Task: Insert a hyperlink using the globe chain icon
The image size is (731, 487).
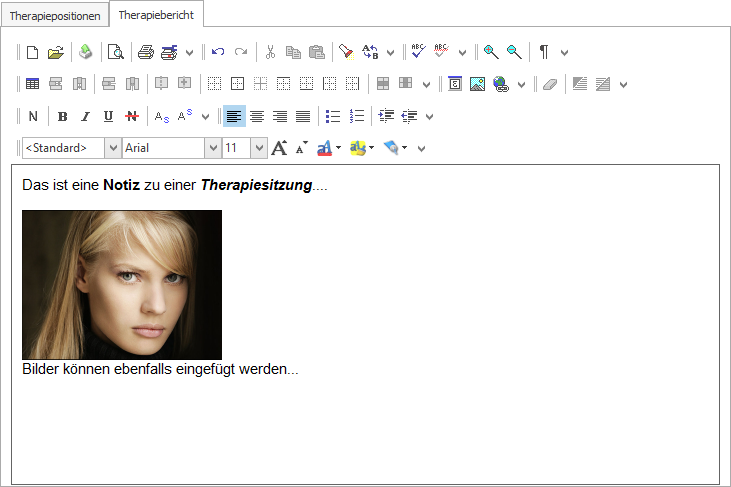Action: pos(501,84)
